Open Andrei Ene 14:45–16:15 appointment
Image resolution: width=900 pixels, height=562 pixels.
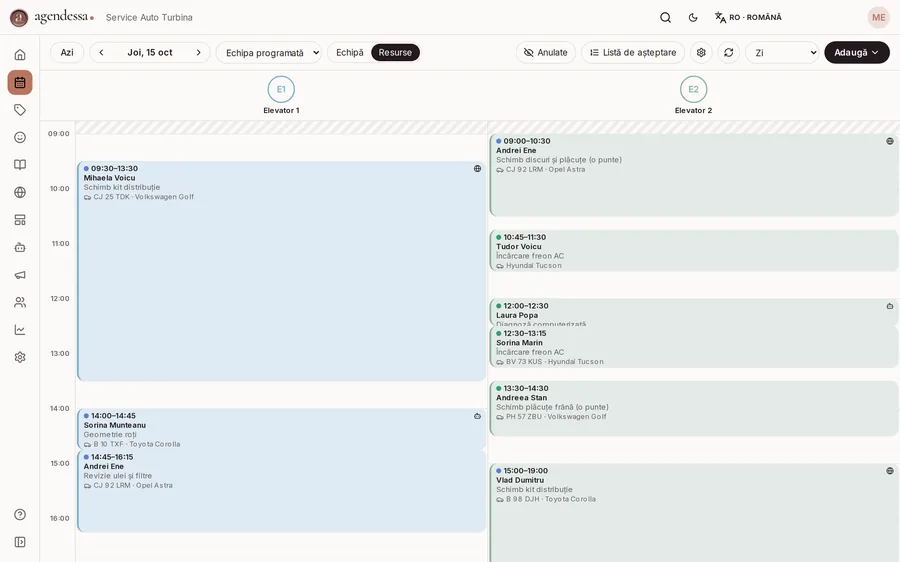pyautogui.click(x=281, y=491)
